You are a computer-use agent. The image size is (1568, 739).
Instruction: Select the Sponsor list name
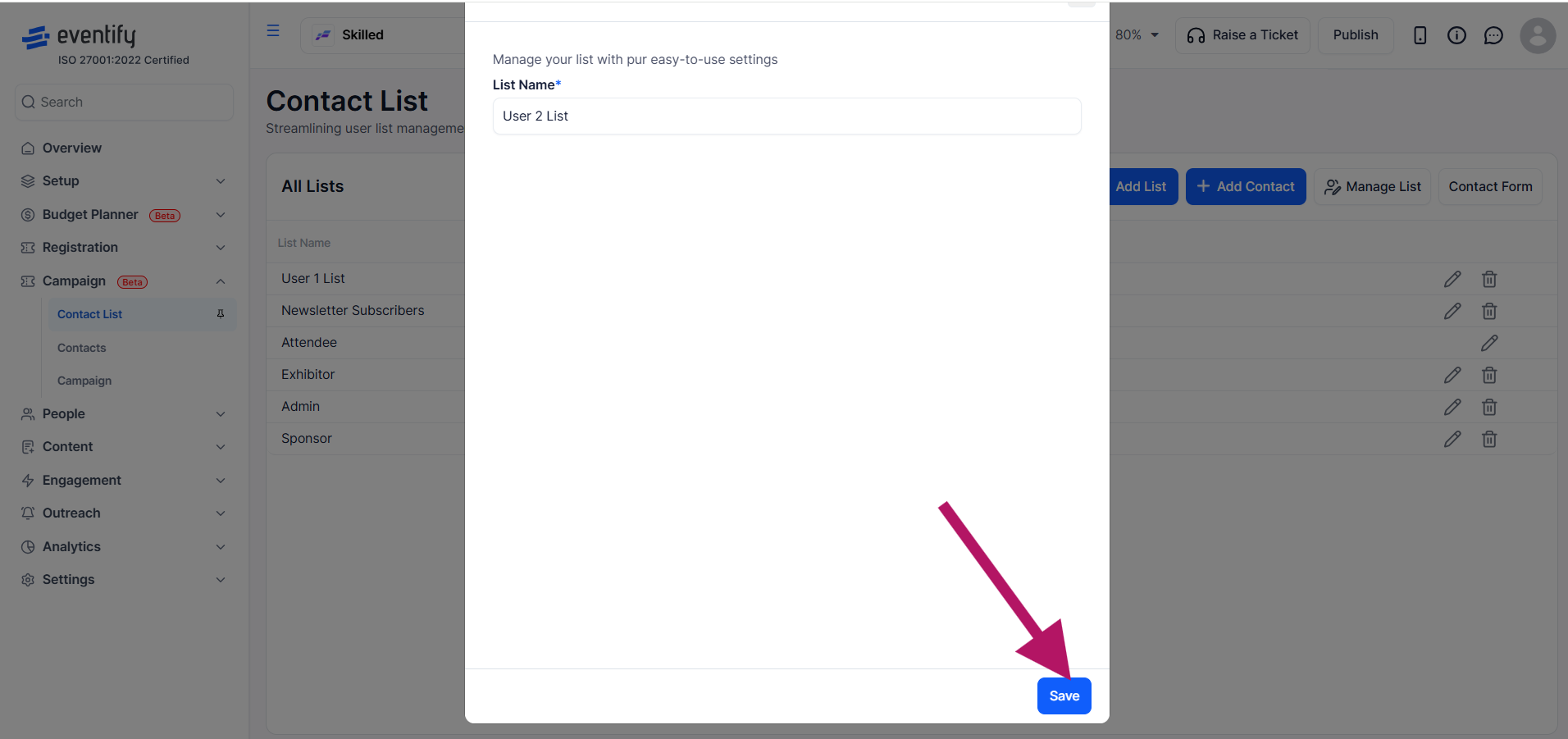coord(307,439)
